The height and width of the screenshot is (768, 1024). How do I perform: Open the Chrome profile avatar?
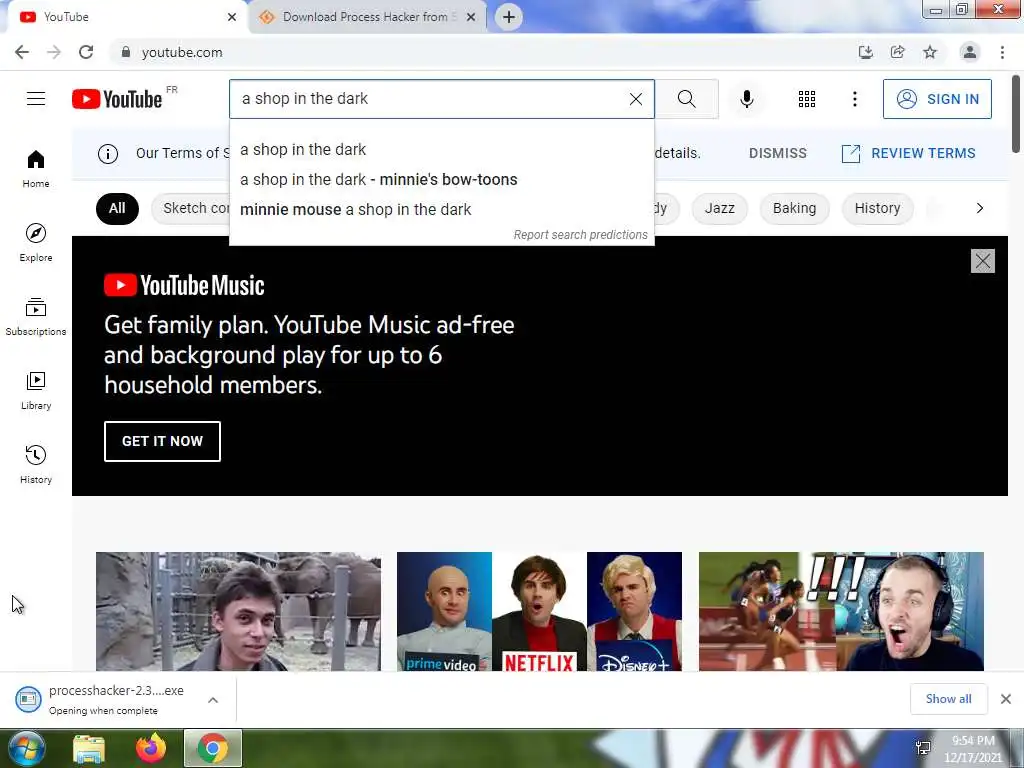pyautogui.click(x=970, y=52)
